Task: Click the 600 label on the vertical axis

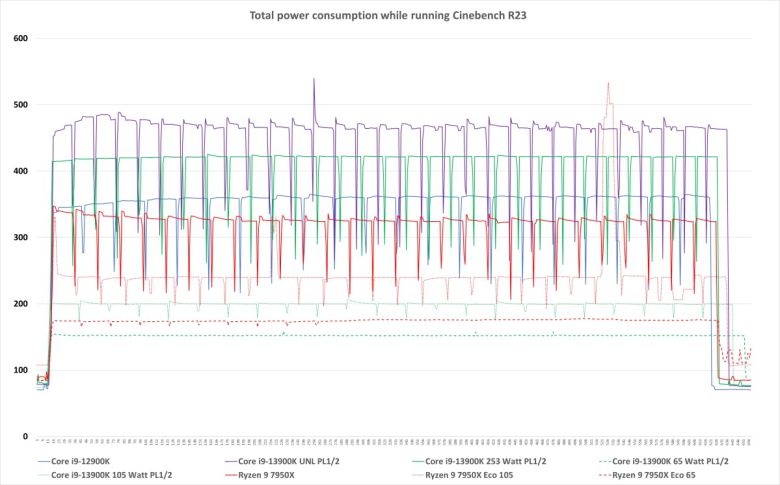Action: click(x=21, y=38)
